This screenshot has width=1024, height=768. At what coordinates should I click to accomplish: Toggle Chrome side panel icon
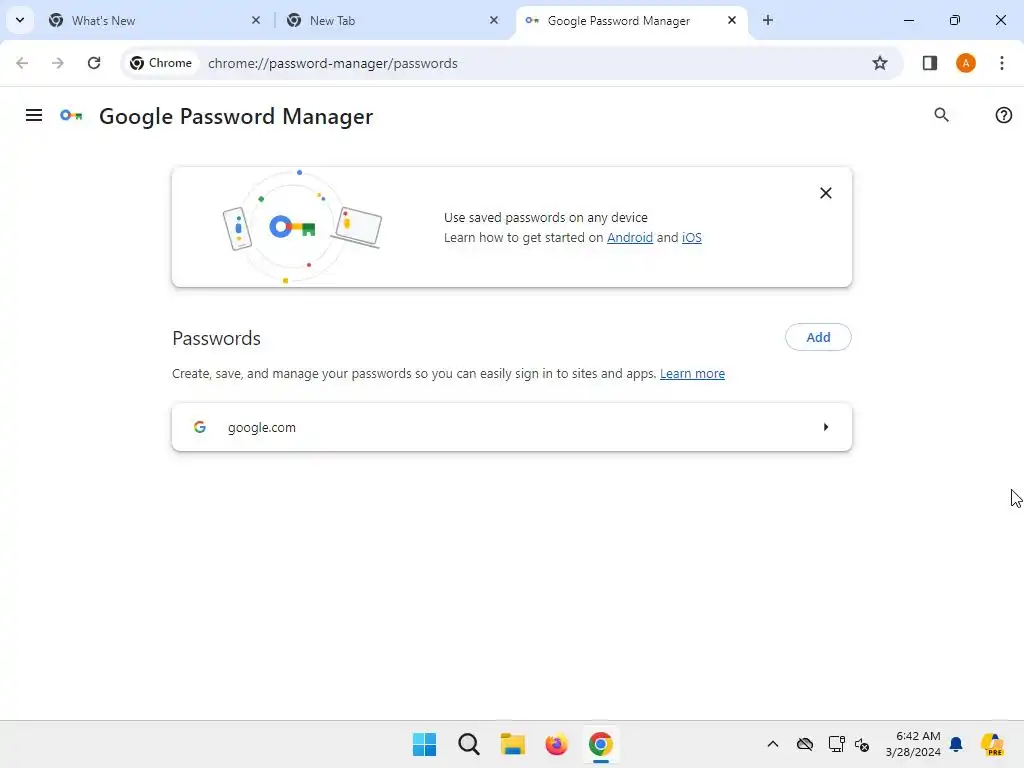[x=929, y=63]
